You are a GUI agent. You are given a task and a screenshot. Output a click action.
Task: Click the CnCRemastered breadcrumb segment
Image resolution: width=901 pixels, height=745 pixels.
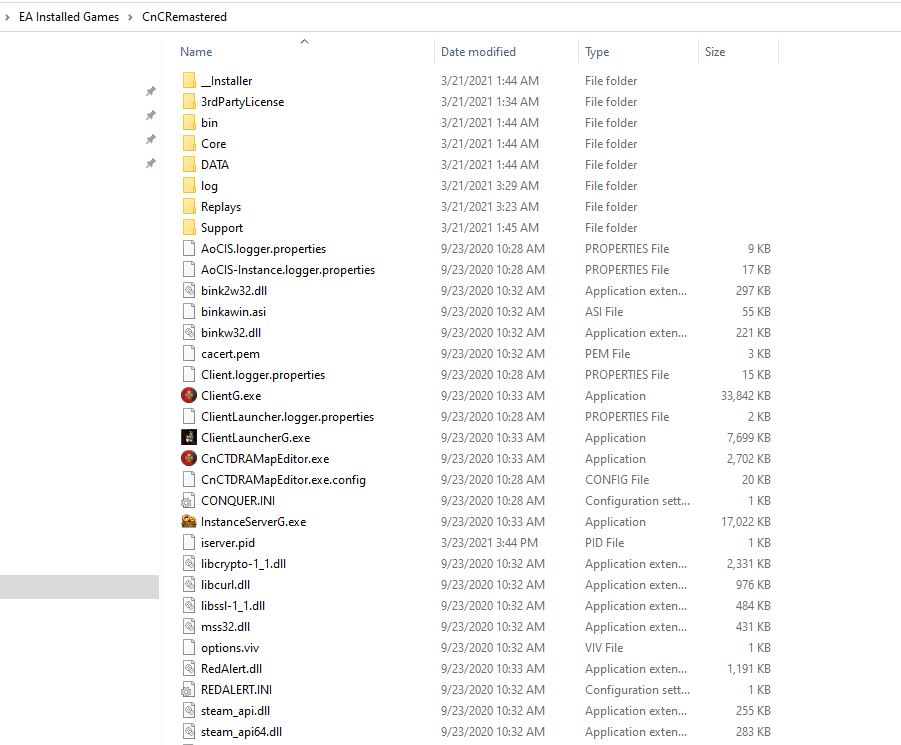(184, 17)
